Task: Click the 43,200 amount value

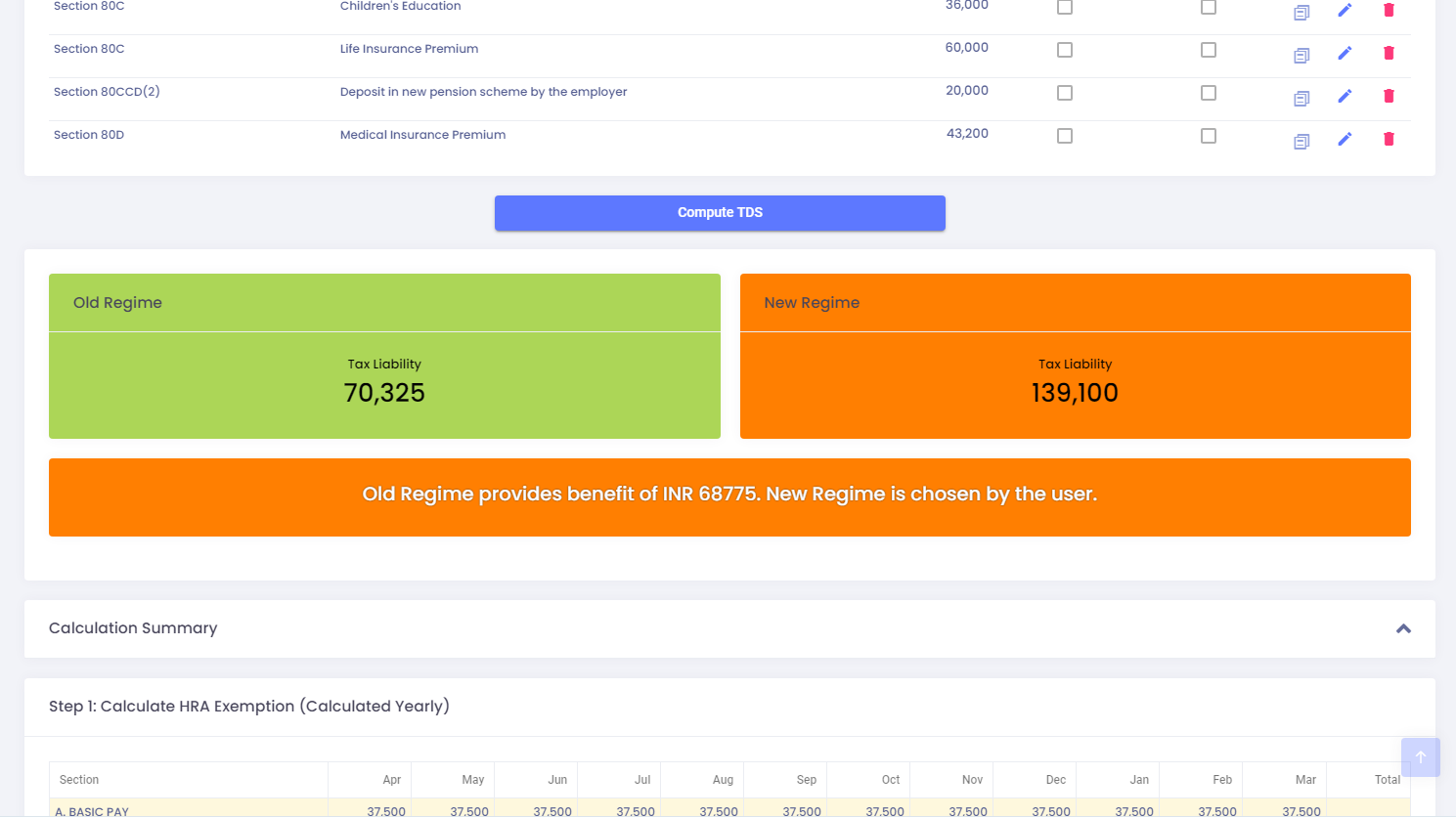Action: (967, 134)
